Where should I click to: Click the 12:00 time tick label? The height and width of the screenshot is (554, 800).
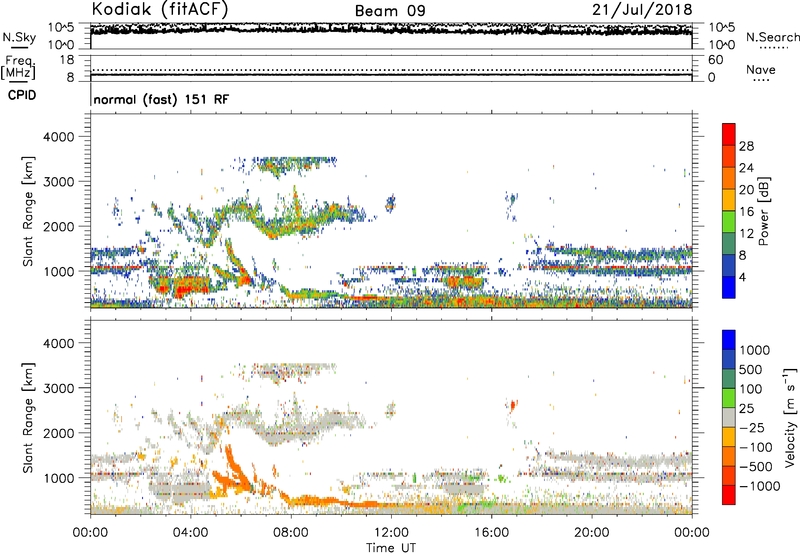[391, 533]
